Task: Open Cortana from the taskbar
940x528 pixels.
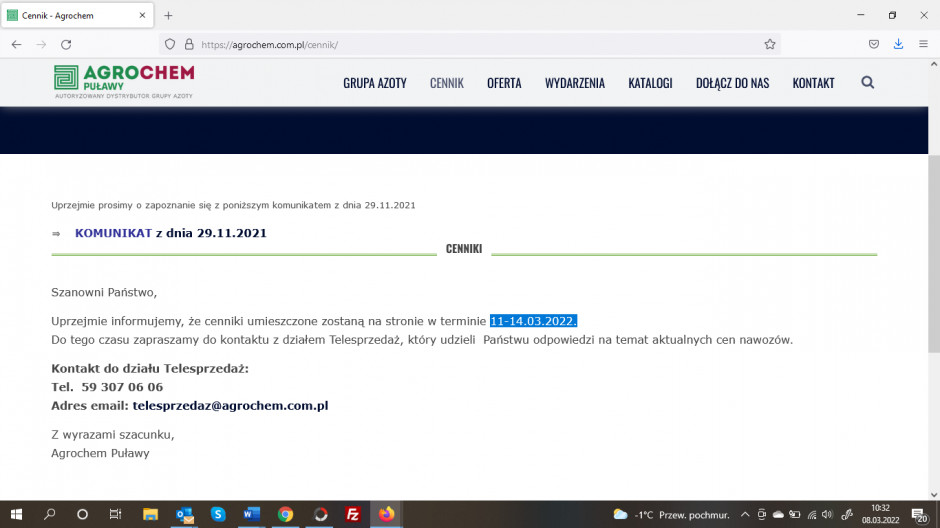Action: click(x=82, y=514)
